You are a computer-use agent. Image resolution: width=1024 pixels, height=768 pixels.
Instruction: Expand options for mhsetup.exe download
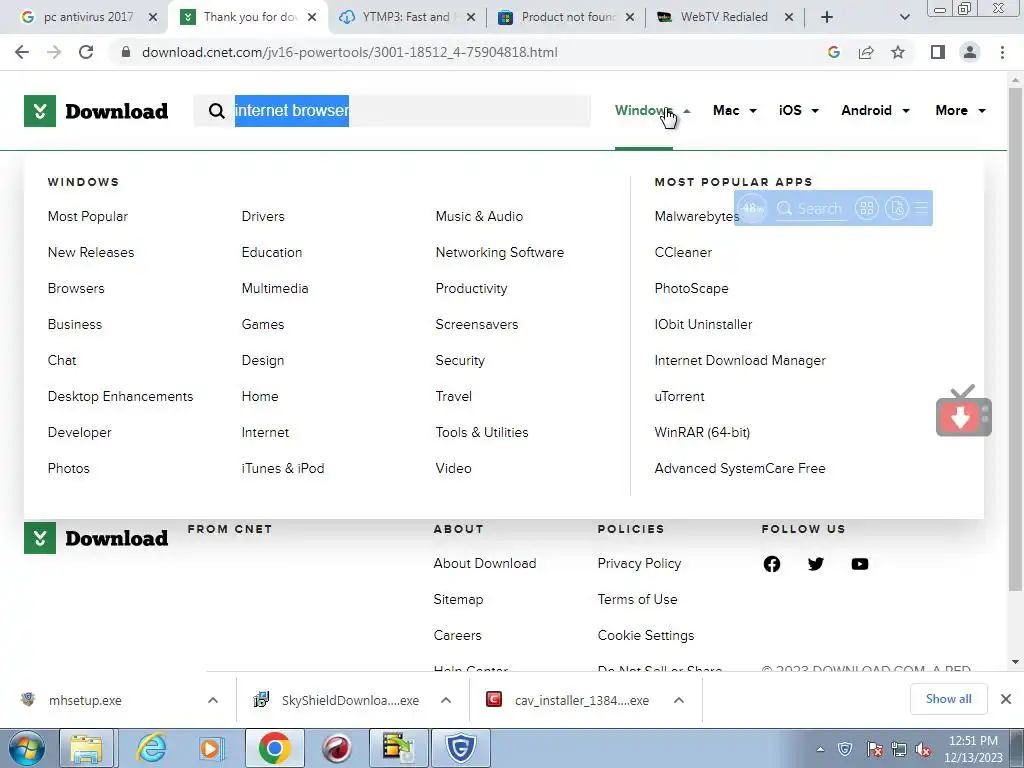tap(213, 700)
